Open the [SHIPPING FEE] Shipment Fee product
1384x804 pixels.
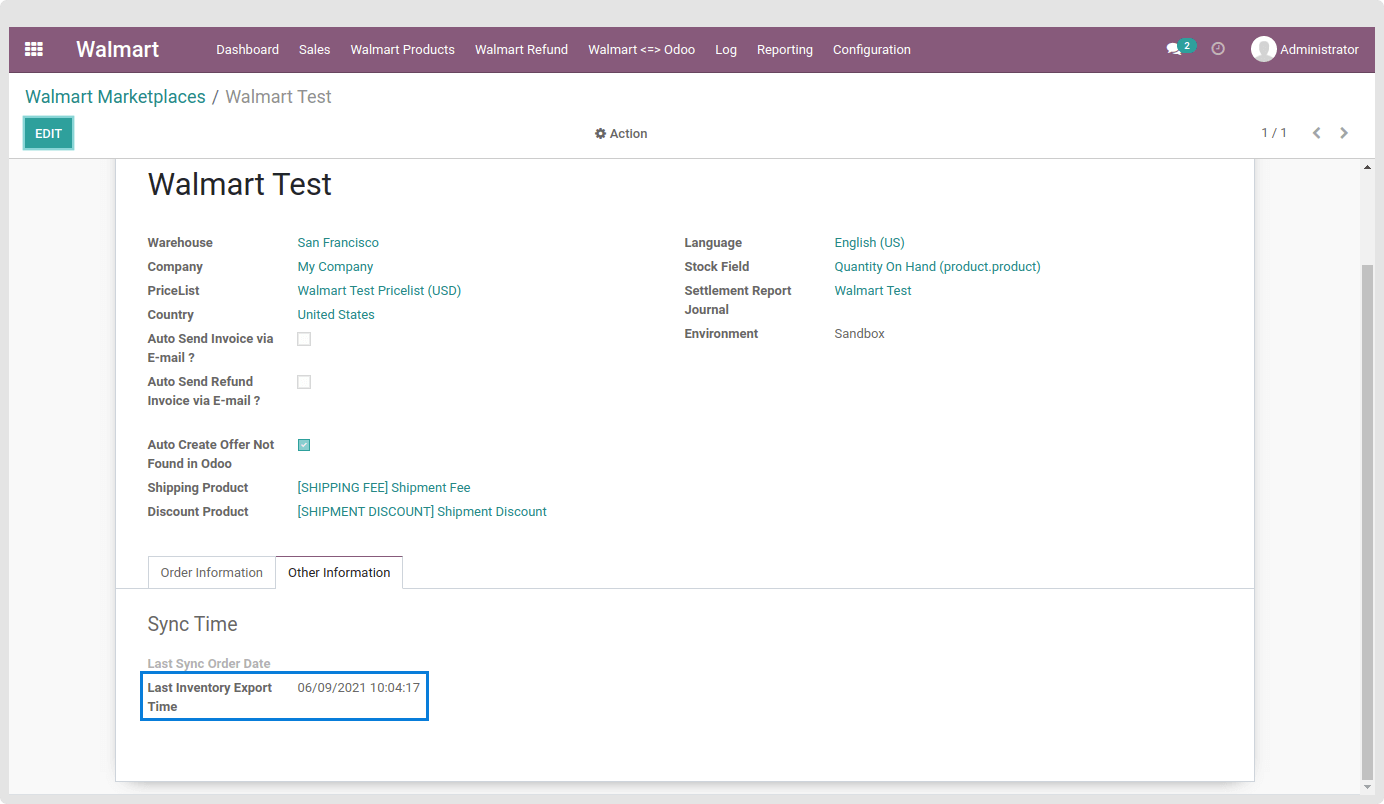point(384,488)
